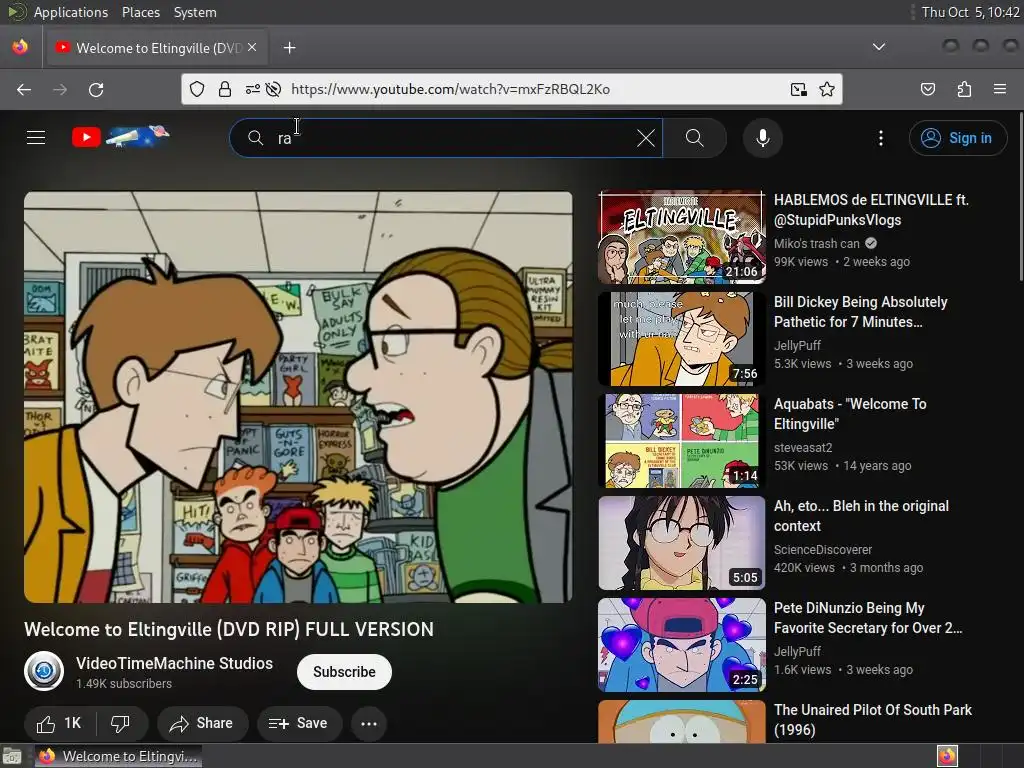Save video to a playlist
The width and height of the screenshot is (1024, 768).
(x=298, y=723)
